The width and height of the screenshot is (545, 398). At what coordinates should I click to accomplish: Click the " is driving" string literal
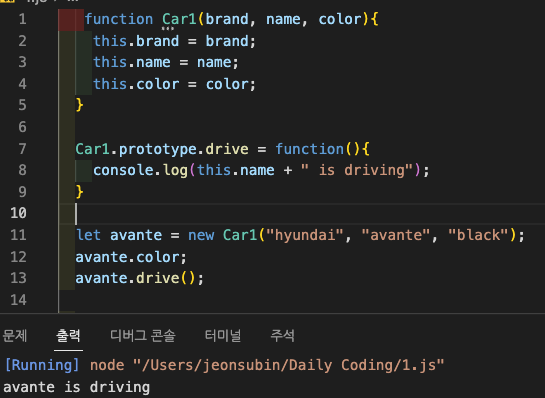click(357, 170)
